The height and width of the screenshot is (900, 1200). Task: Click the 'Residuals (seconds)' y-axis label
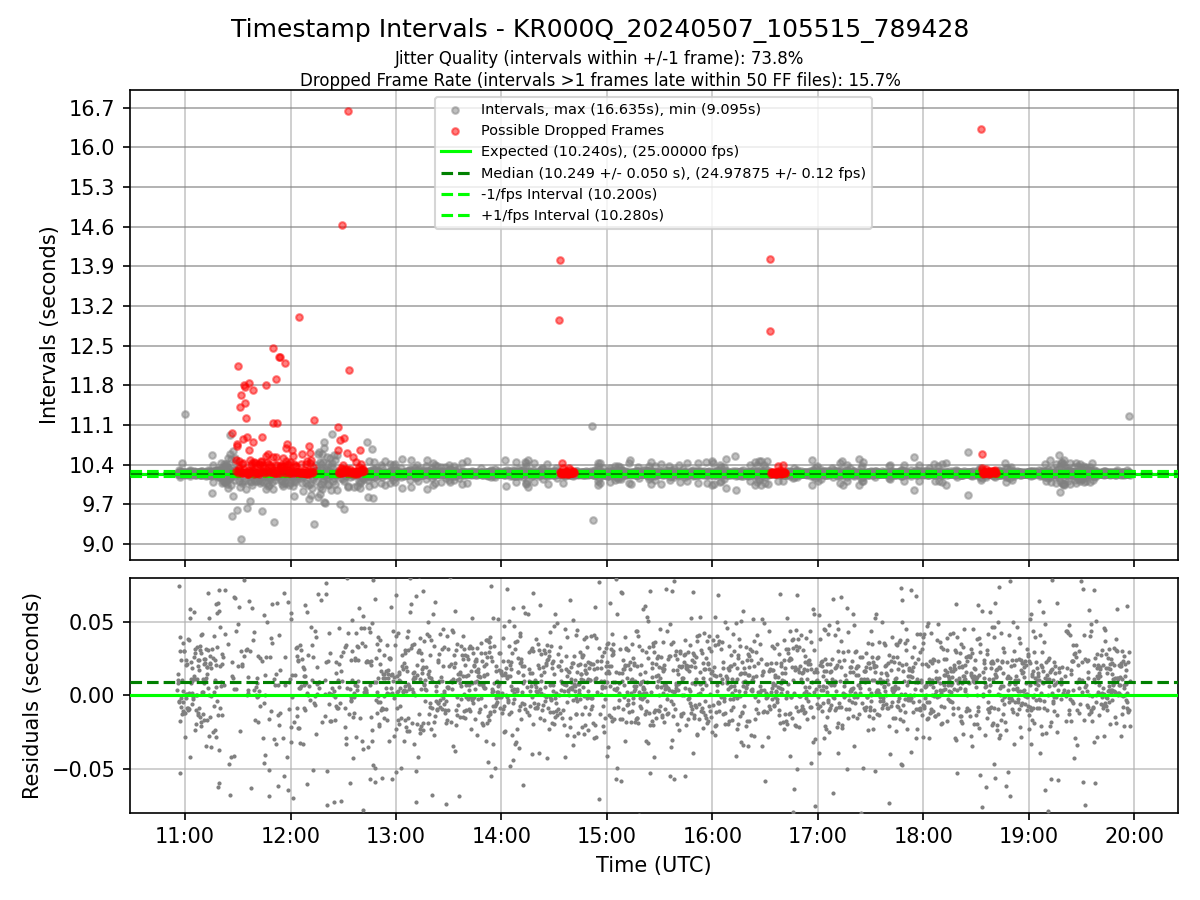pyautogui.click(x=31, y=696)
